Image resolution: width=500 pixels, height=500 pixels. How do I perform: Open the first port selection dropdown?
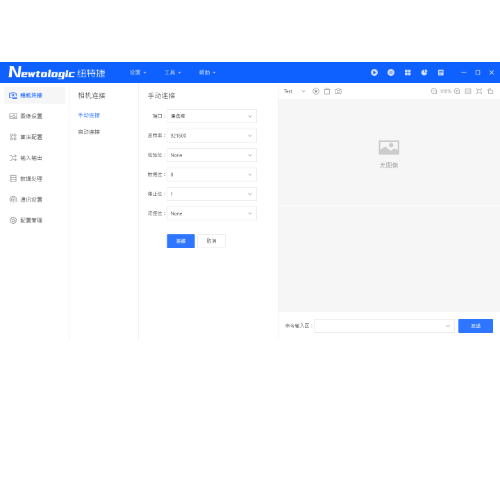(212, 116)
